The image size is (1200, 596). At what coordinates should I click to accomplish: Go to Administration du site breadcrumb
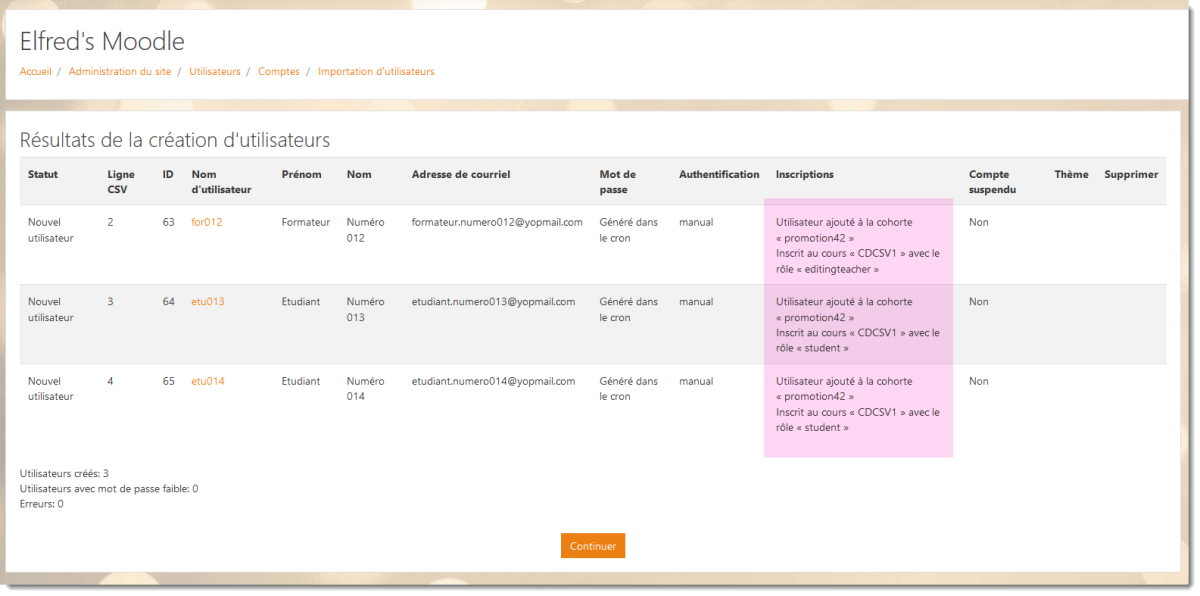tap(120, 72)
